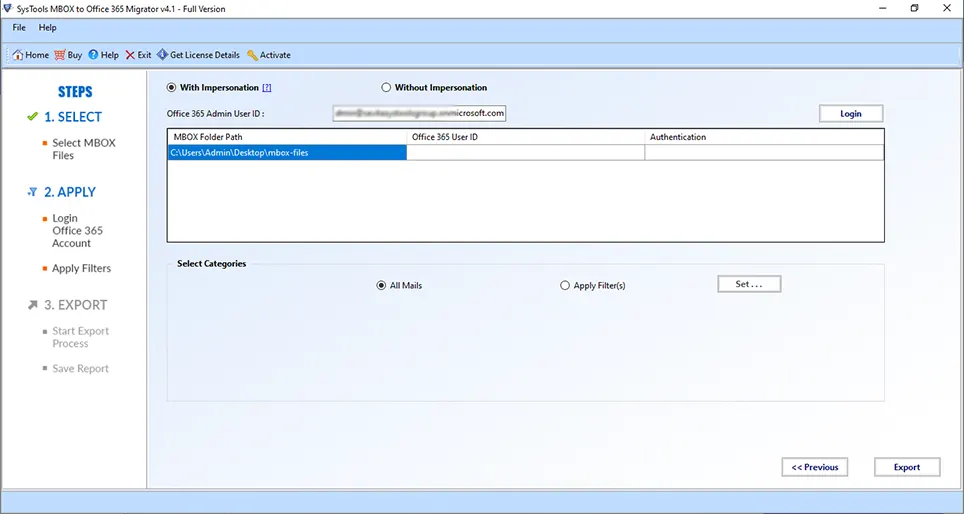Click the 3. EXPORT step heading
The height and width of the screenshot is (514, 964).
pyautogui.click(x=75, y=305)
